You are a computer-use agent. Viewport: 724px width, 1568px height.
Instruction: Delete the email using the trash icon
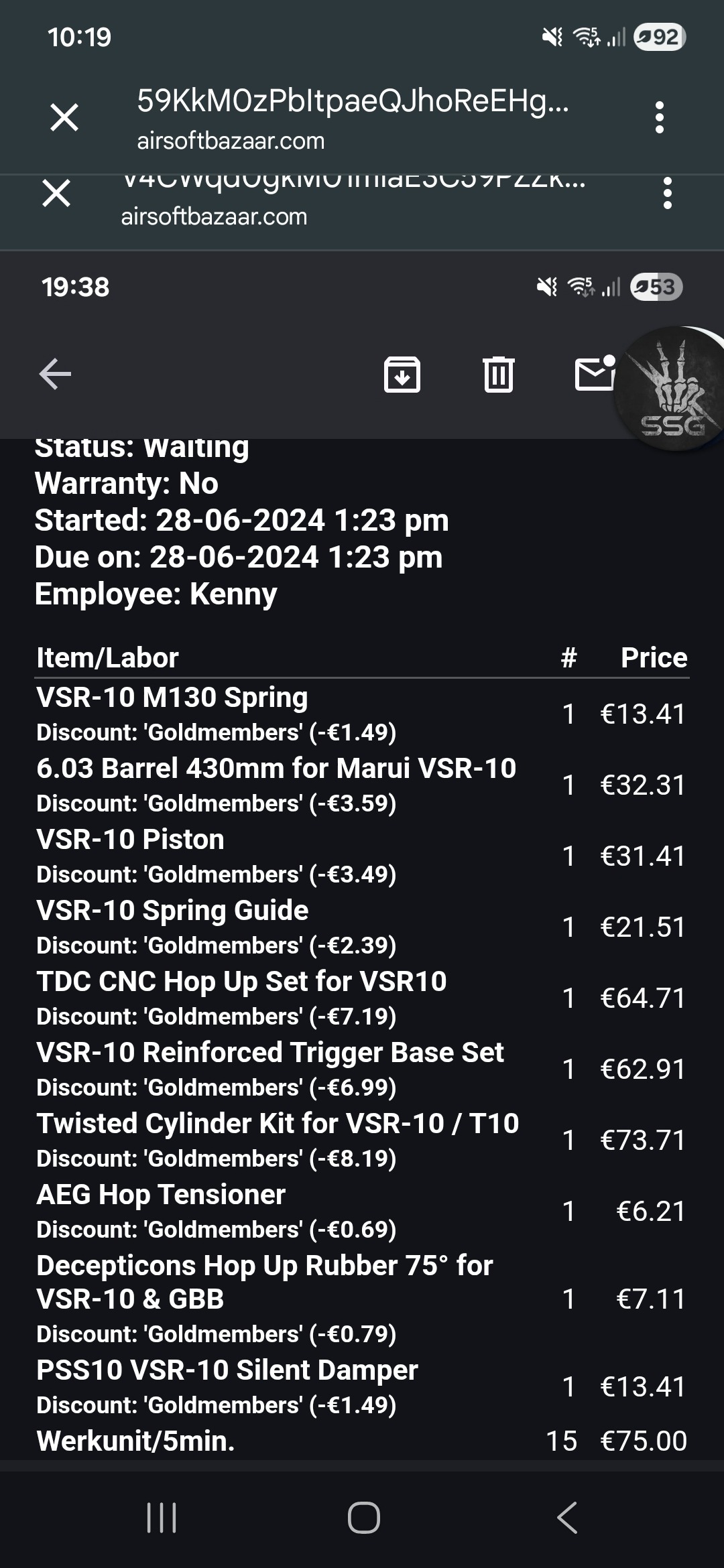(x=498, y=374)
